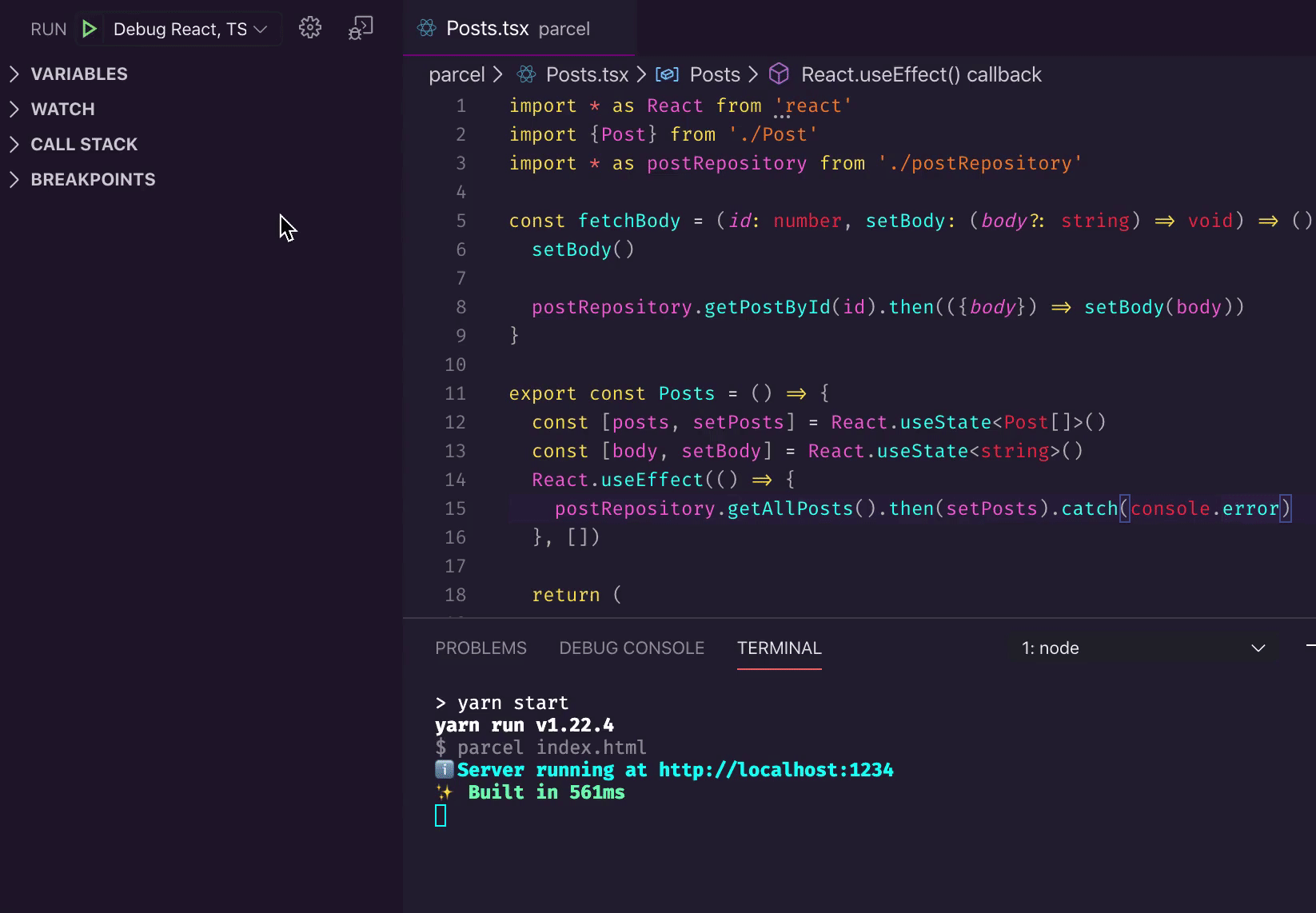Switch to the DEBUG CONSOLE tab
The width and height of the screenshot is (1316, 913).
tap(632, 648)
